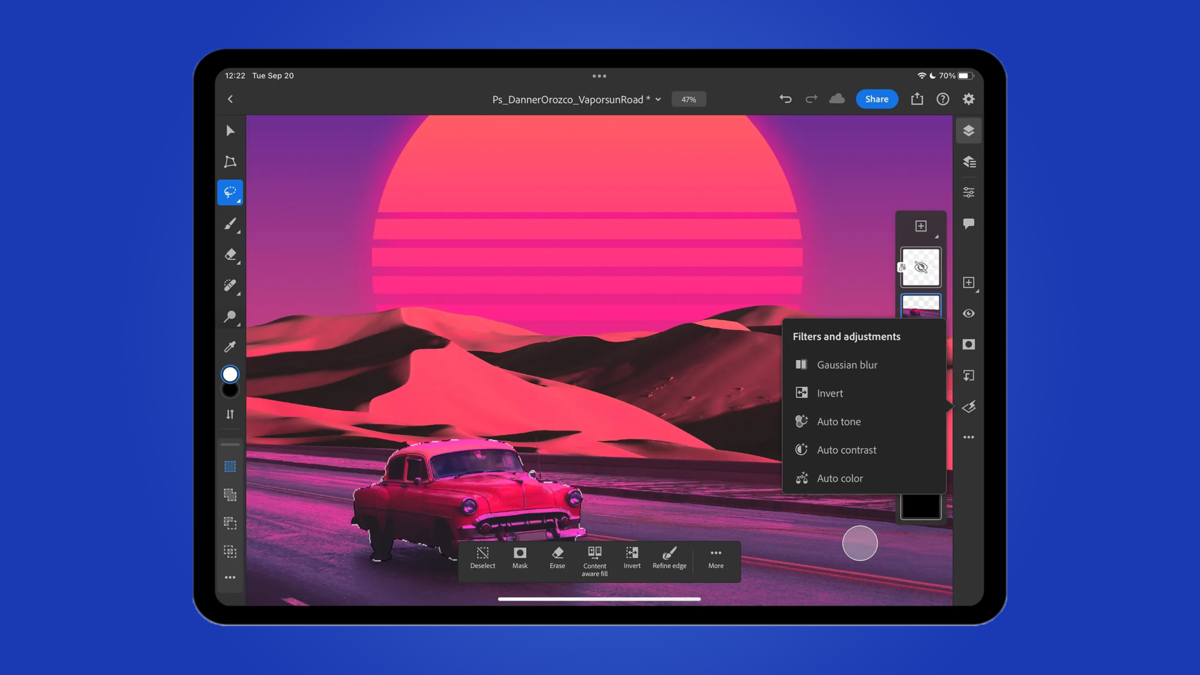Click Deselect in selection bar

(483, 558)
